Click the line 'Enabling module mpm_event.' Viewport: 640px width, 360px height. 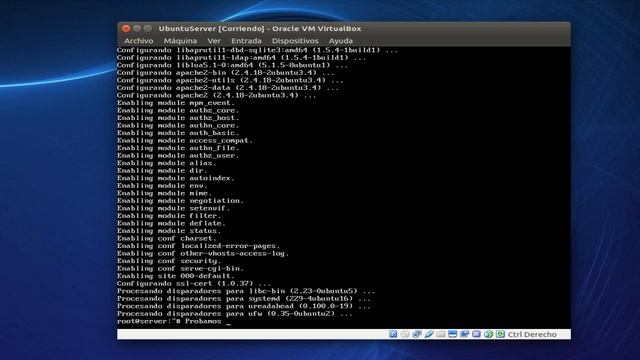(176, 103)
